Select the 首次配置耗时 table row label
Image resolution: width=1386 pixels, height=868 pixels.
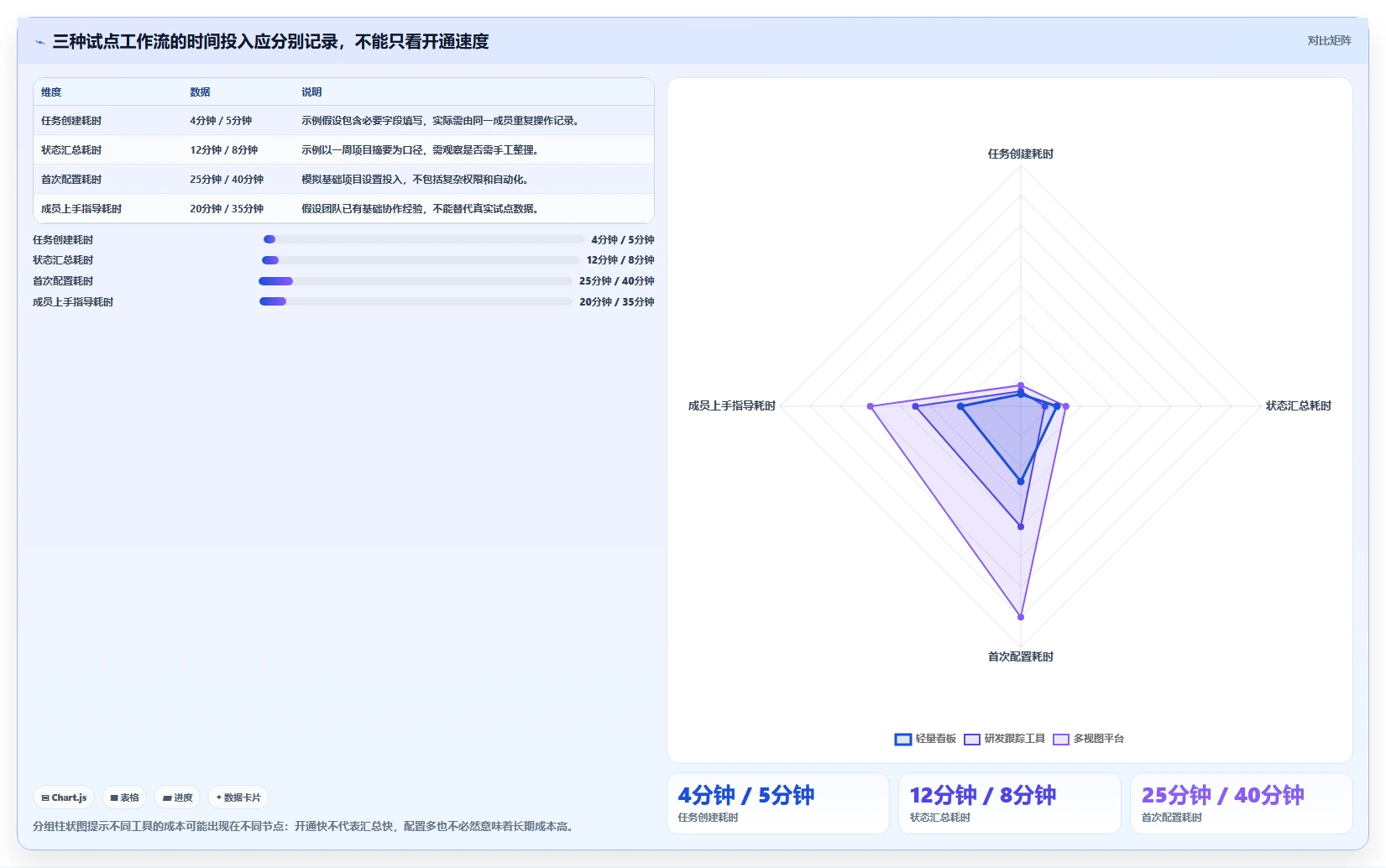coord(71,180)
